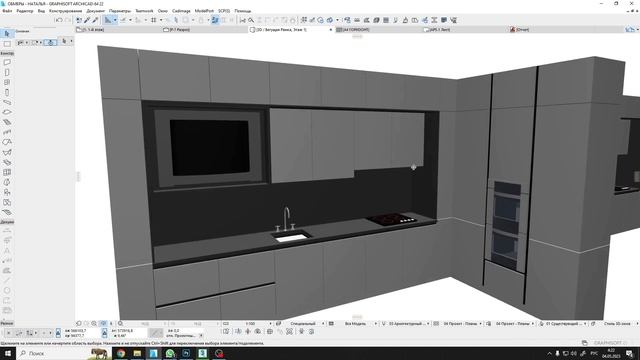
Task: Select the Zone tool
Action: [7, 202]
